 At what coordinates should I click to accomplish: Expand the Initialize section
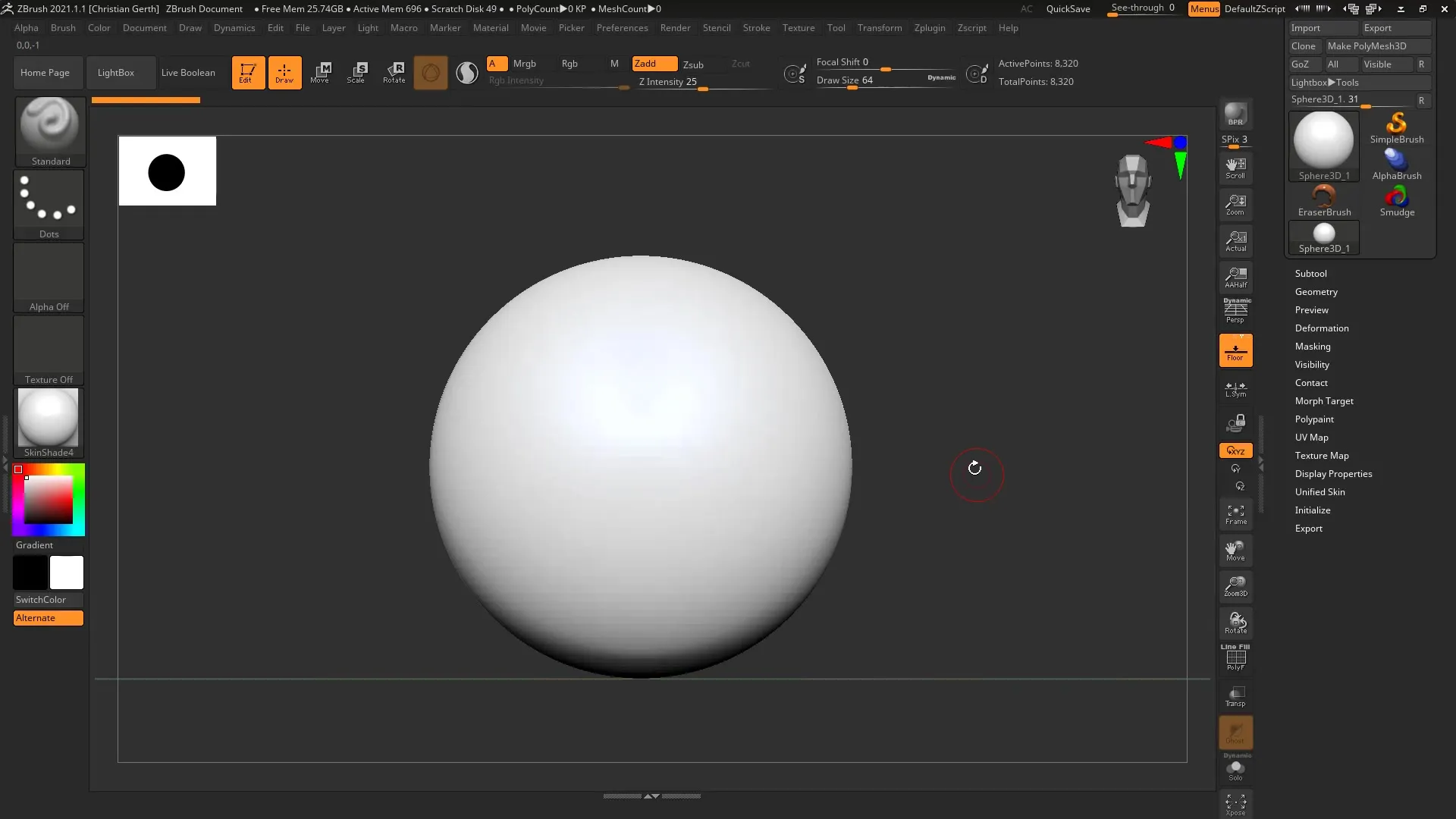pos(1312,510)
